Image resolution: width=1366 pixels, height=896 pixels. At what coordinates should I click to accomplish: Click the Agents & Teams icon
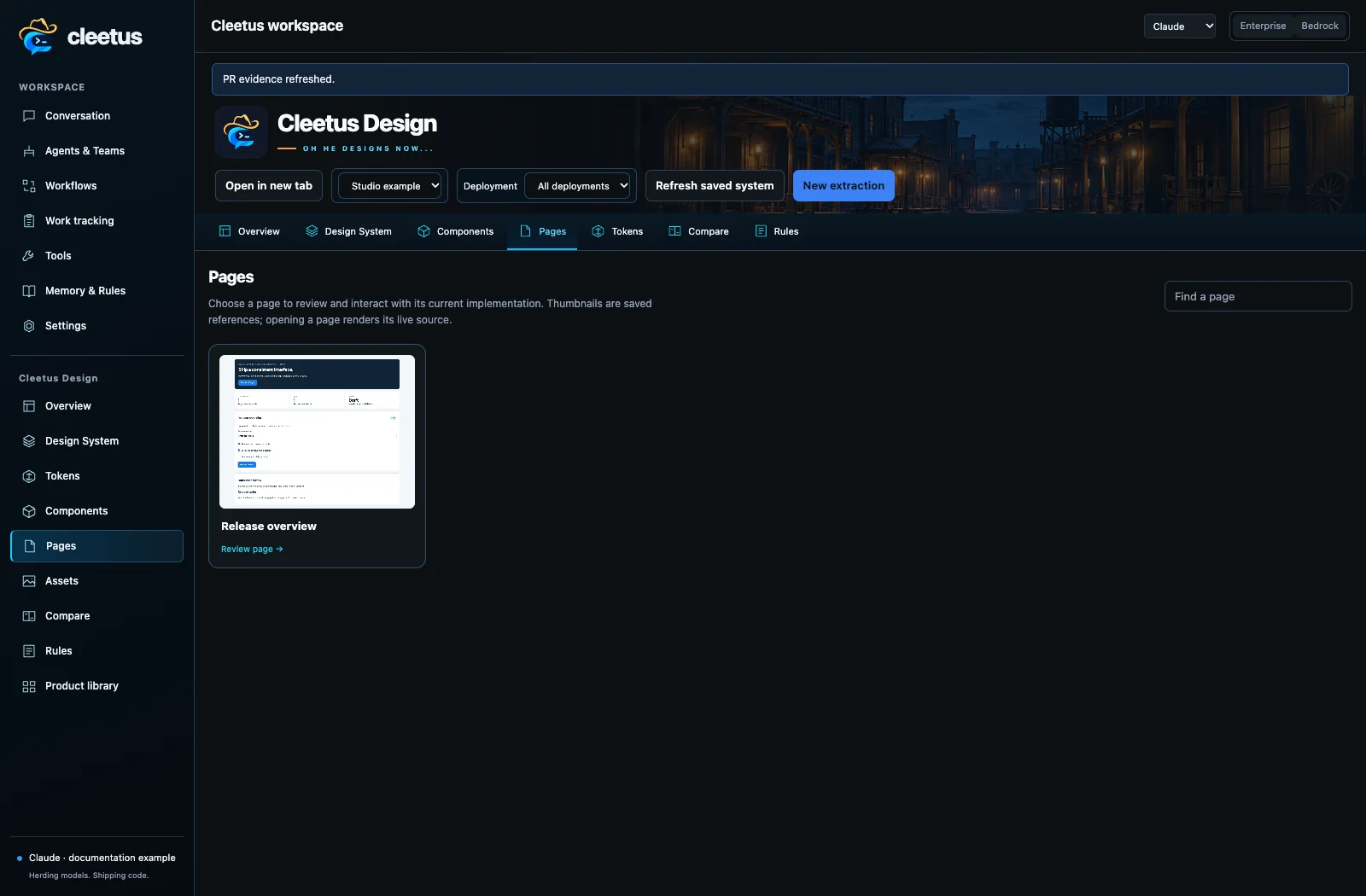(x=29, y=151)
